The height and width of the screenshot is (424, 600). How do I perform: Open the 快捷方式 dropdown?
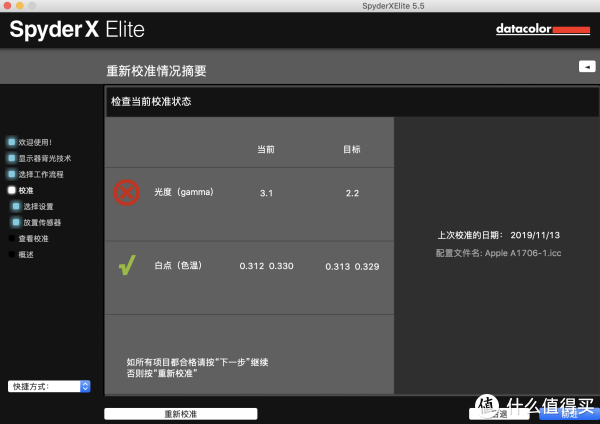[x=49, y=386]
